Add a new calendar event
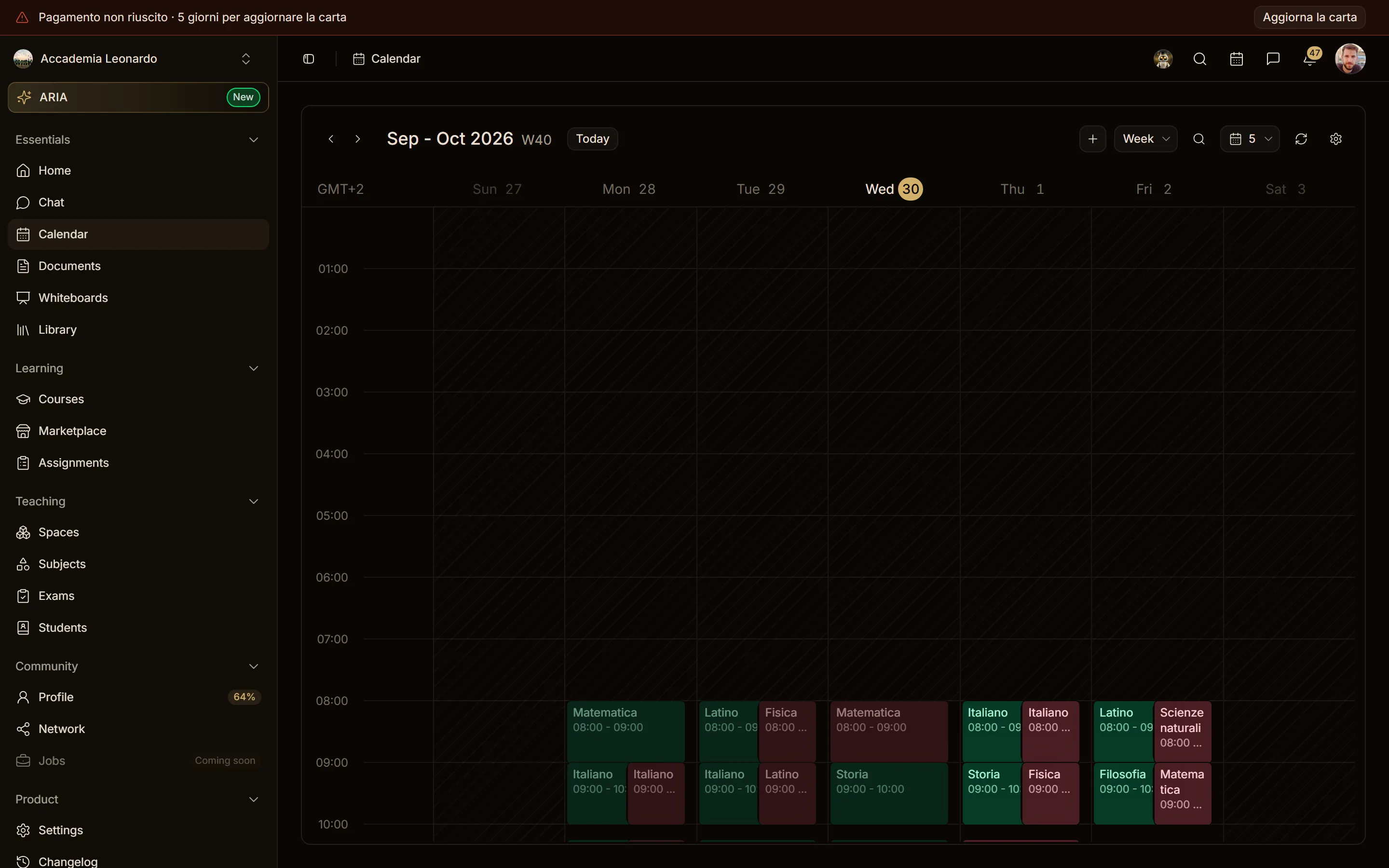Viewport: 1389px width, 868px height. pyautogui.click(x=1093, y=139)
